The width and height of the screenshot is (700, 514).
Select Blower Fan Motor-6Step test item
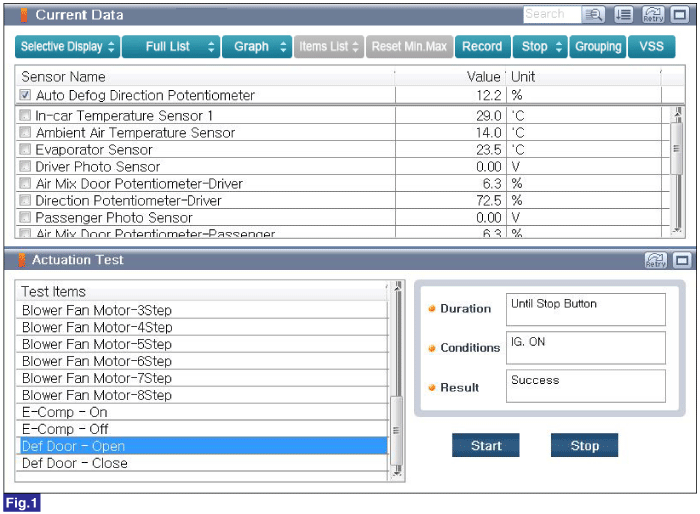click(202, 361)
